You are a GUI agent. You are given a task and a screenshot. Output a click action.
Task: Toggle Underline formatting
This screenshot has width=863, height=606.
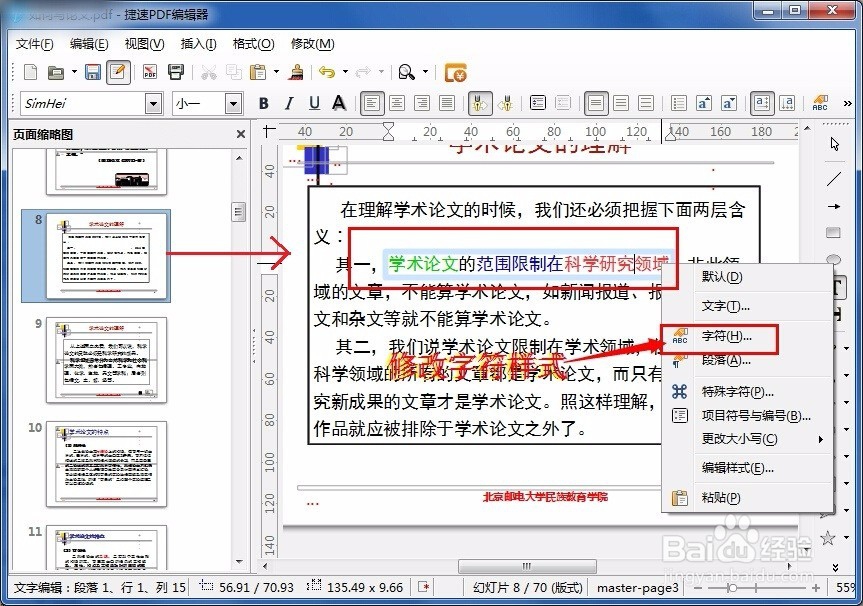coord(314,103)
